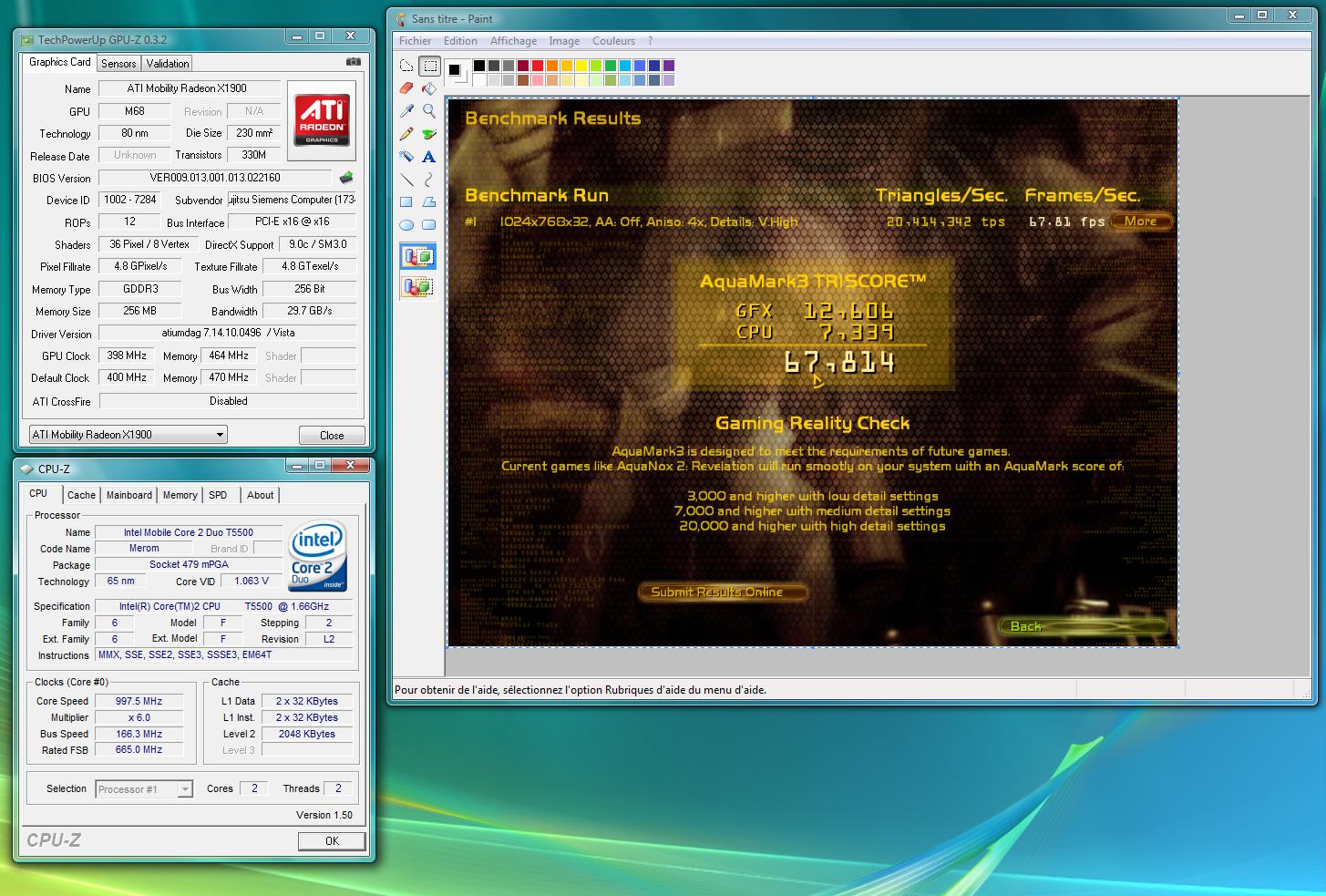The image size is (1326, 896).
Task: Select the Fill with color bucket tool
Action: point(429,88)
